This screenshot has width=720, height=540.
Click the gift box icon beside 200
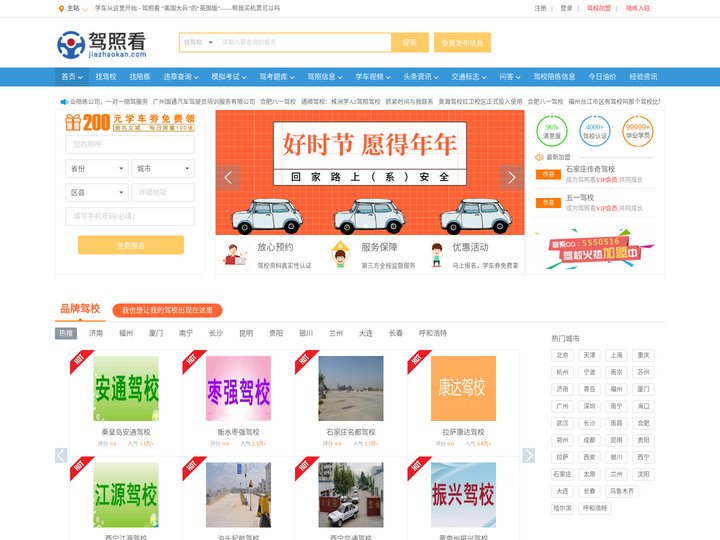coord(73,123)
